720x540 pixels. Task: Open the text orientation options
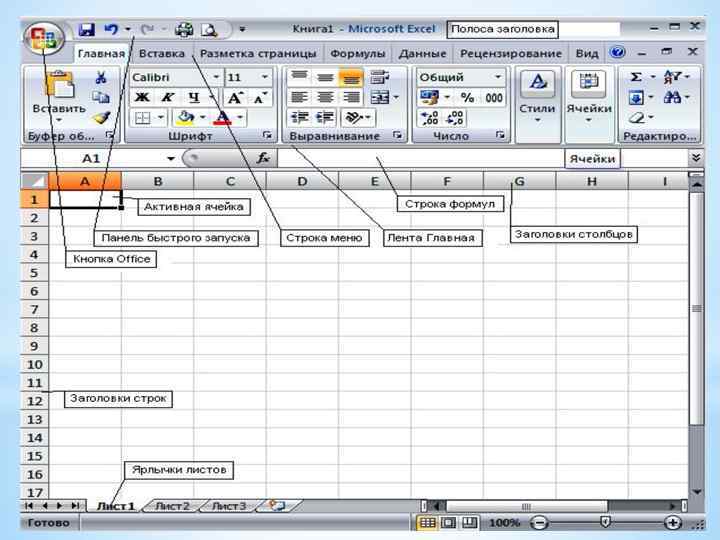(358, 118)
